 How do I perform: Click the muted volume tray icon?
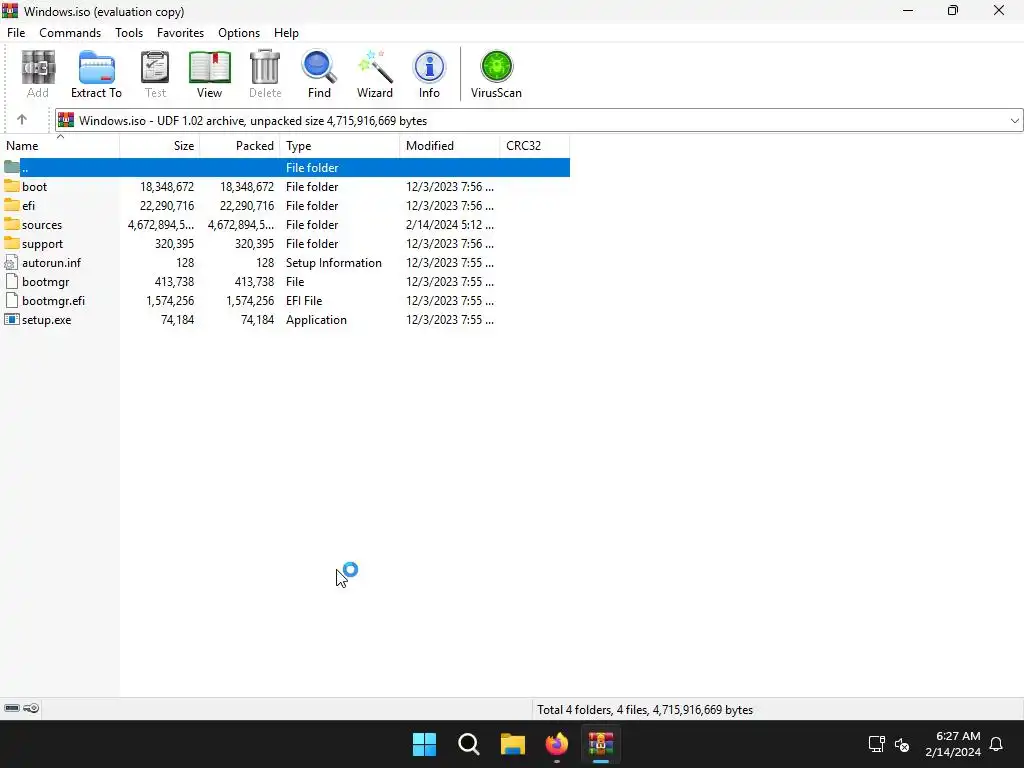click(902, 744)
